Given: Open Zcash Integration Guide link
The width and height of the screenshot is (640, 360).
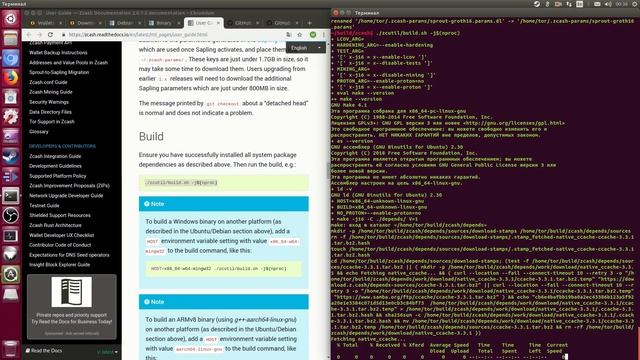Looking at the screenshot, I should (55, 156).
